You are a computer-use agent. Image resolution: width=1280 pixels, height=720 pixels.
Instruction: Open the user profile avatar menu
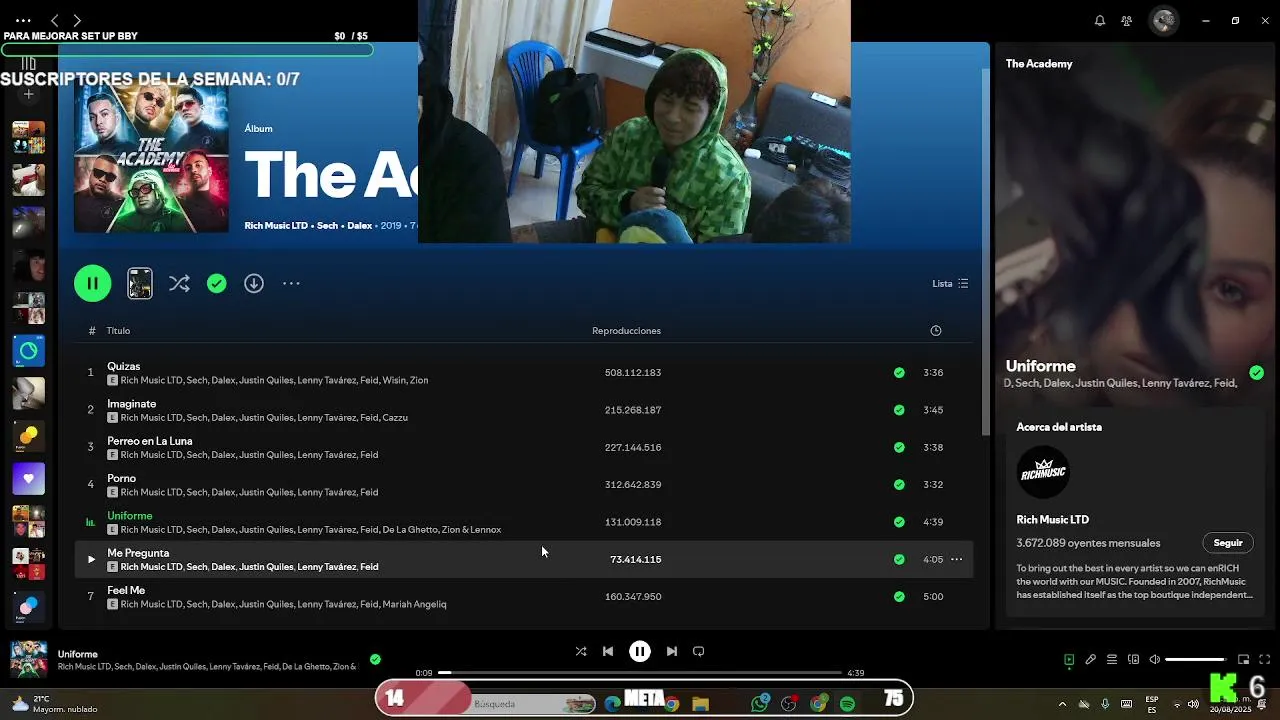tap(1163, 20)
